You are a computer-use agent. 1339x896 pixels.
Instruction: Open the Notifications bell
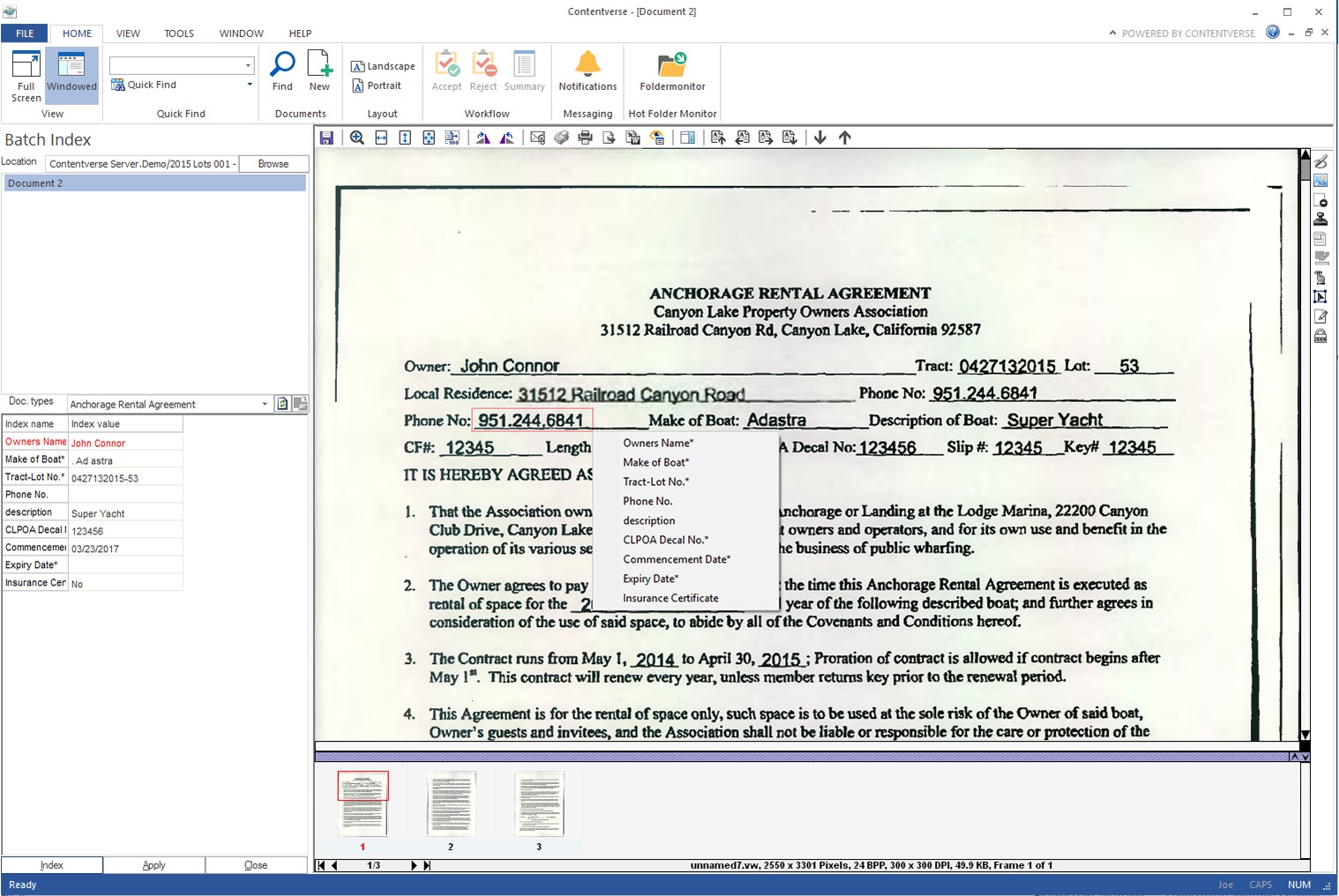coord(587,71)
